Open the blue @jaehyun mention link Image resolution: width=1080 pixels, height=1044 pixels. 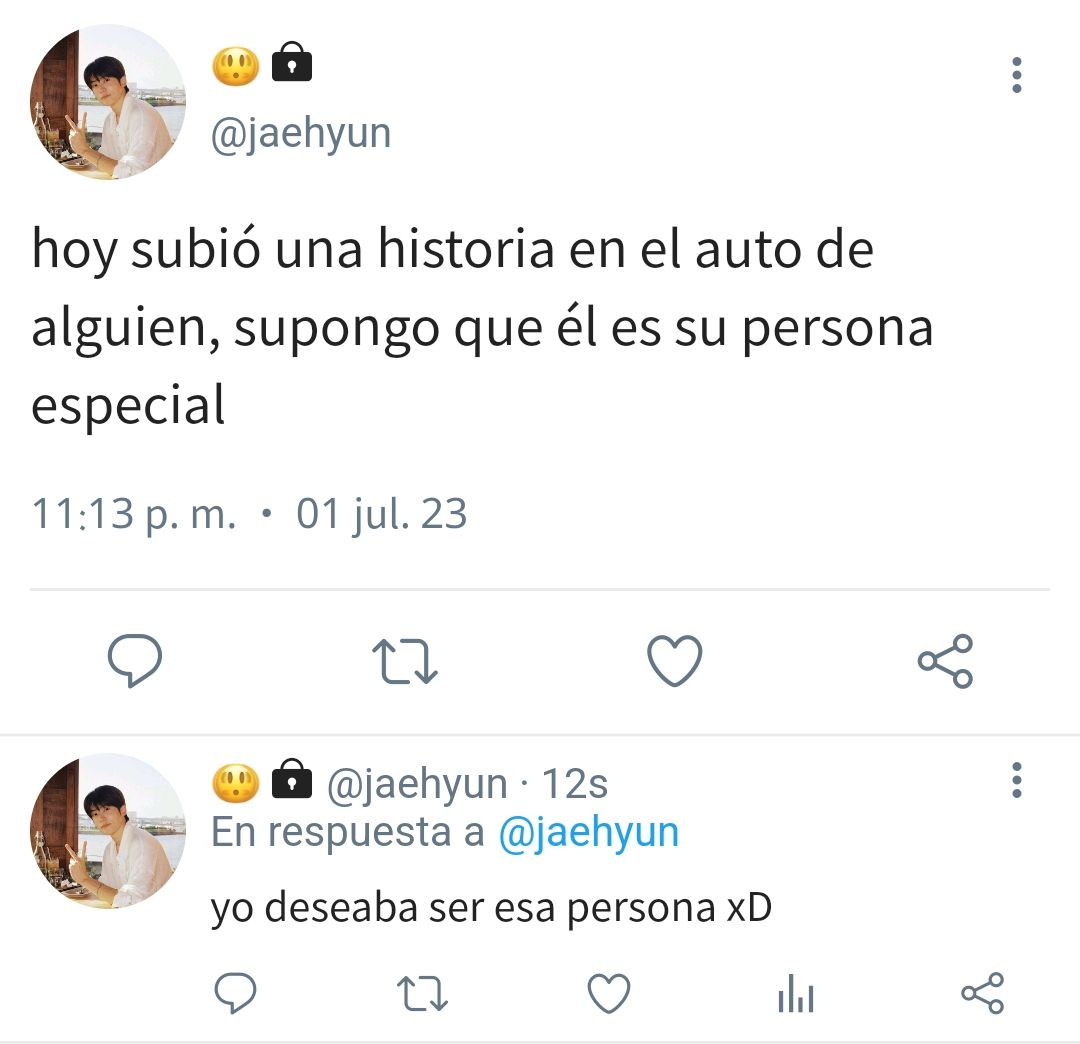tap(589, 833)
